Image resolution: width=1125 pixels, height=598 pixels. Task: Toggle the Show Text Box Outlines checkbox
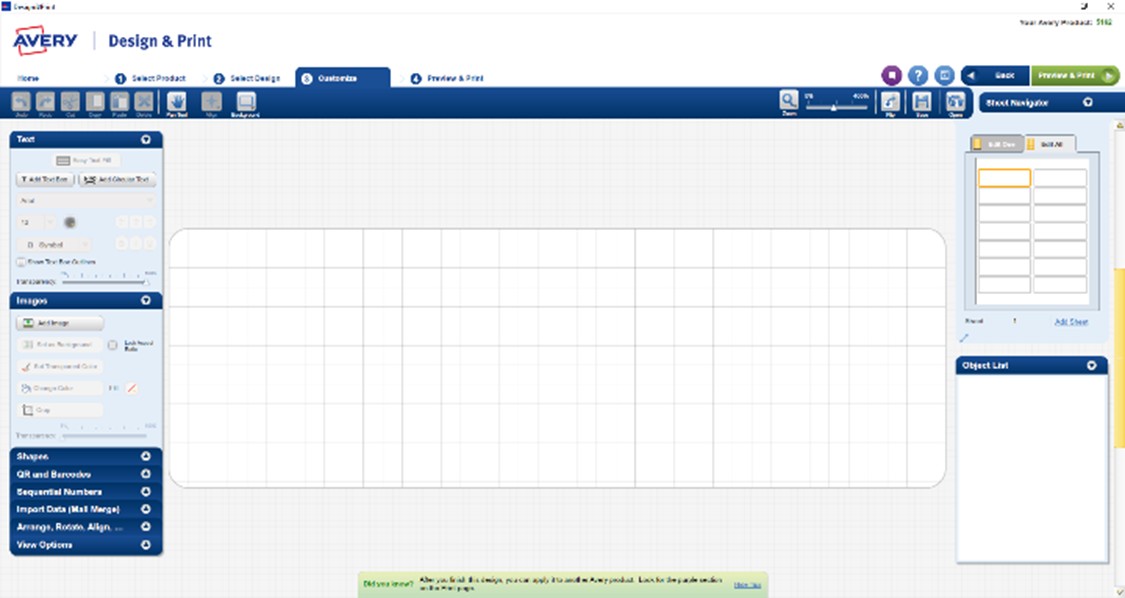tap(21, 262)
